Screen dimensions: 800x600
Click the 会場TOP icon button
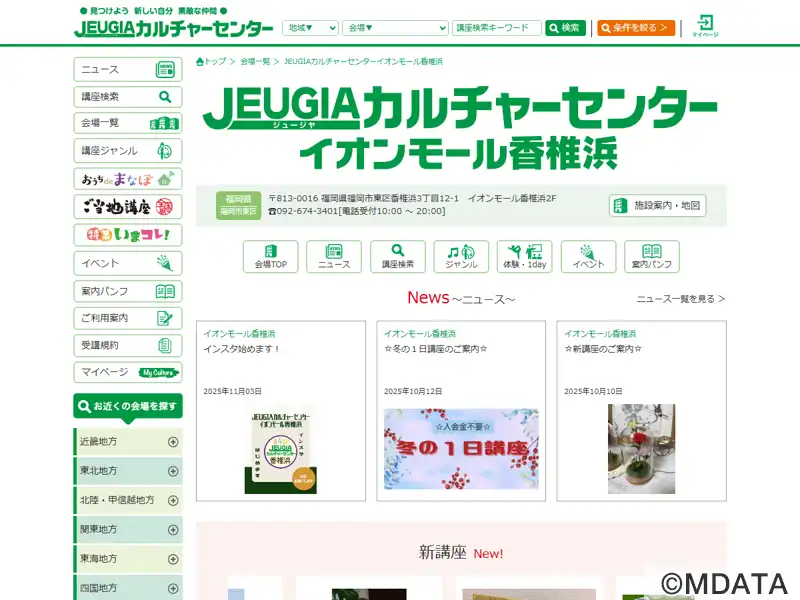point(270,257)
